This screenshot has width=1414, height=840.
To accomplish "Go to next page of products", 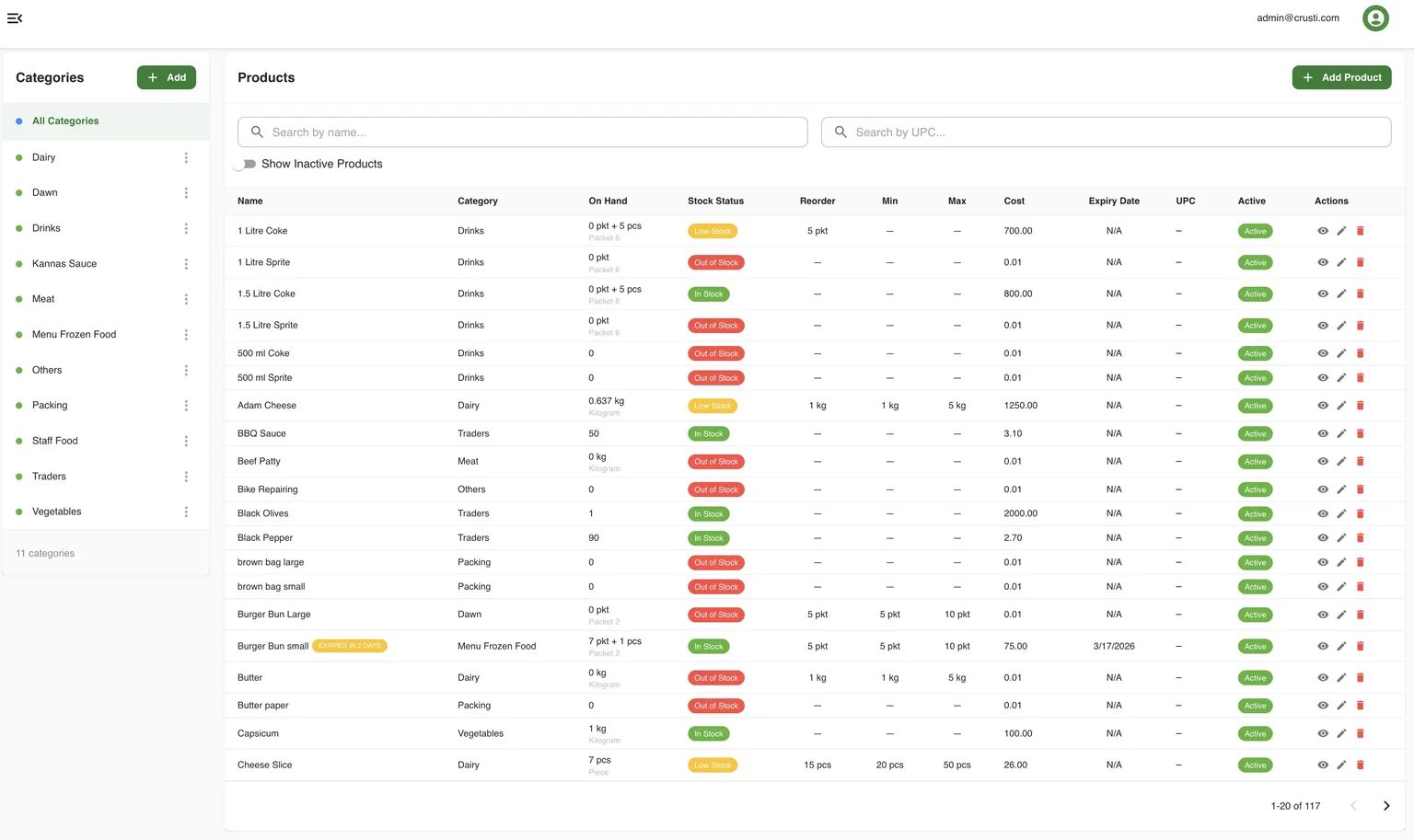I will [x=1385, y=805].
